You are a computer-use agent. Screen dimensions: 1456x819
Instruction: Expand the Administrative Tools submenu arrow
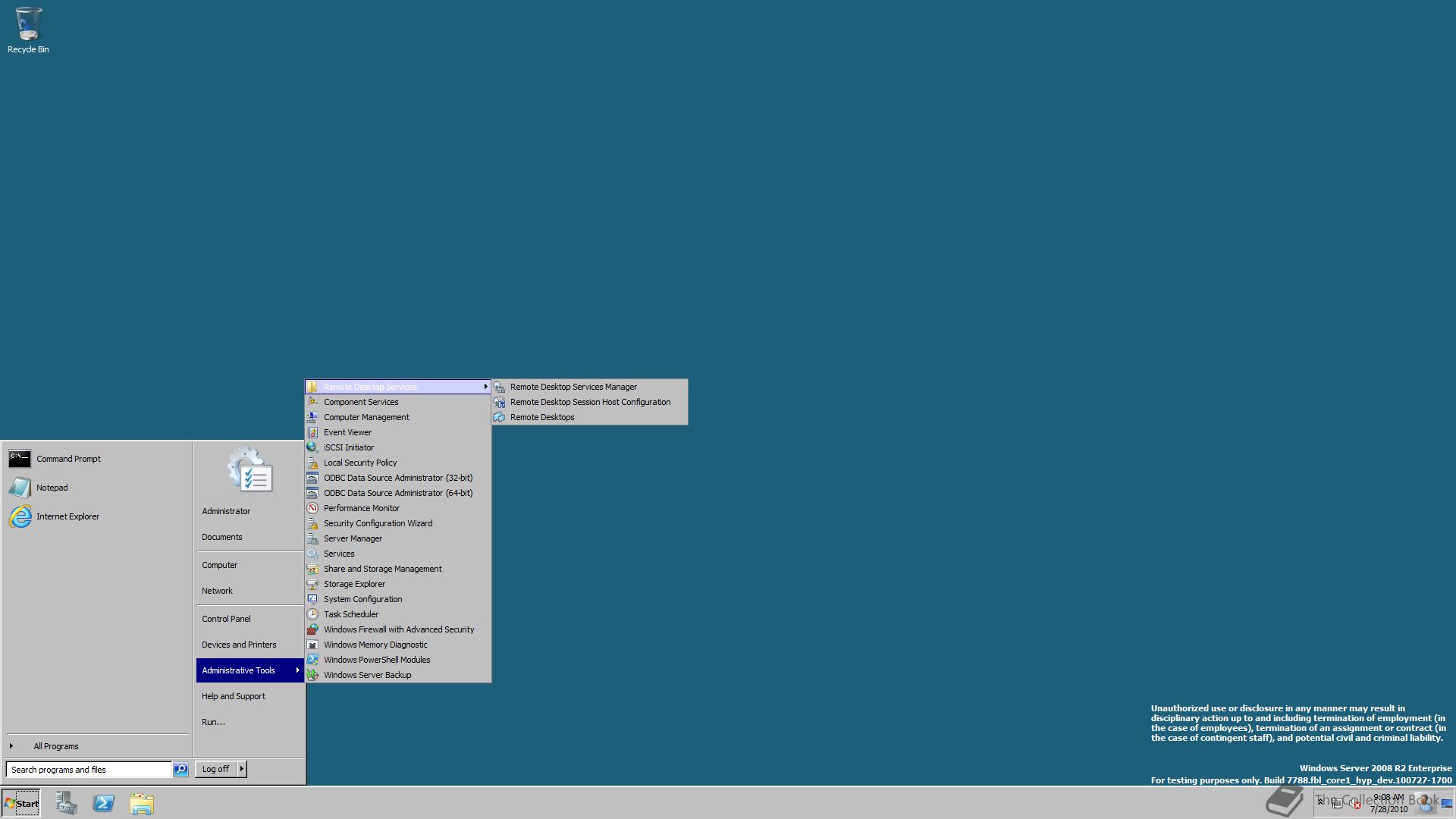[297, 670]
